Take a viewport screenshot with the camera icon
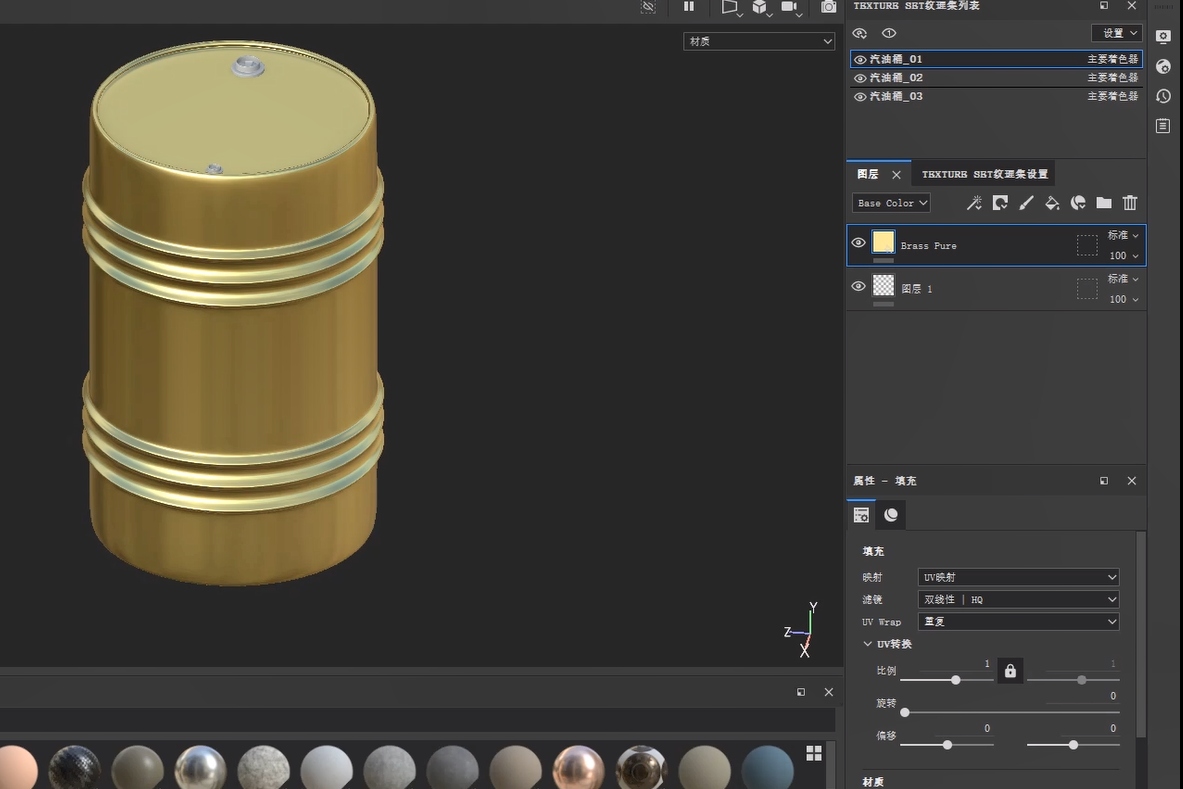1183x789 pixels. pyautogui.click(x=829, y=7)
